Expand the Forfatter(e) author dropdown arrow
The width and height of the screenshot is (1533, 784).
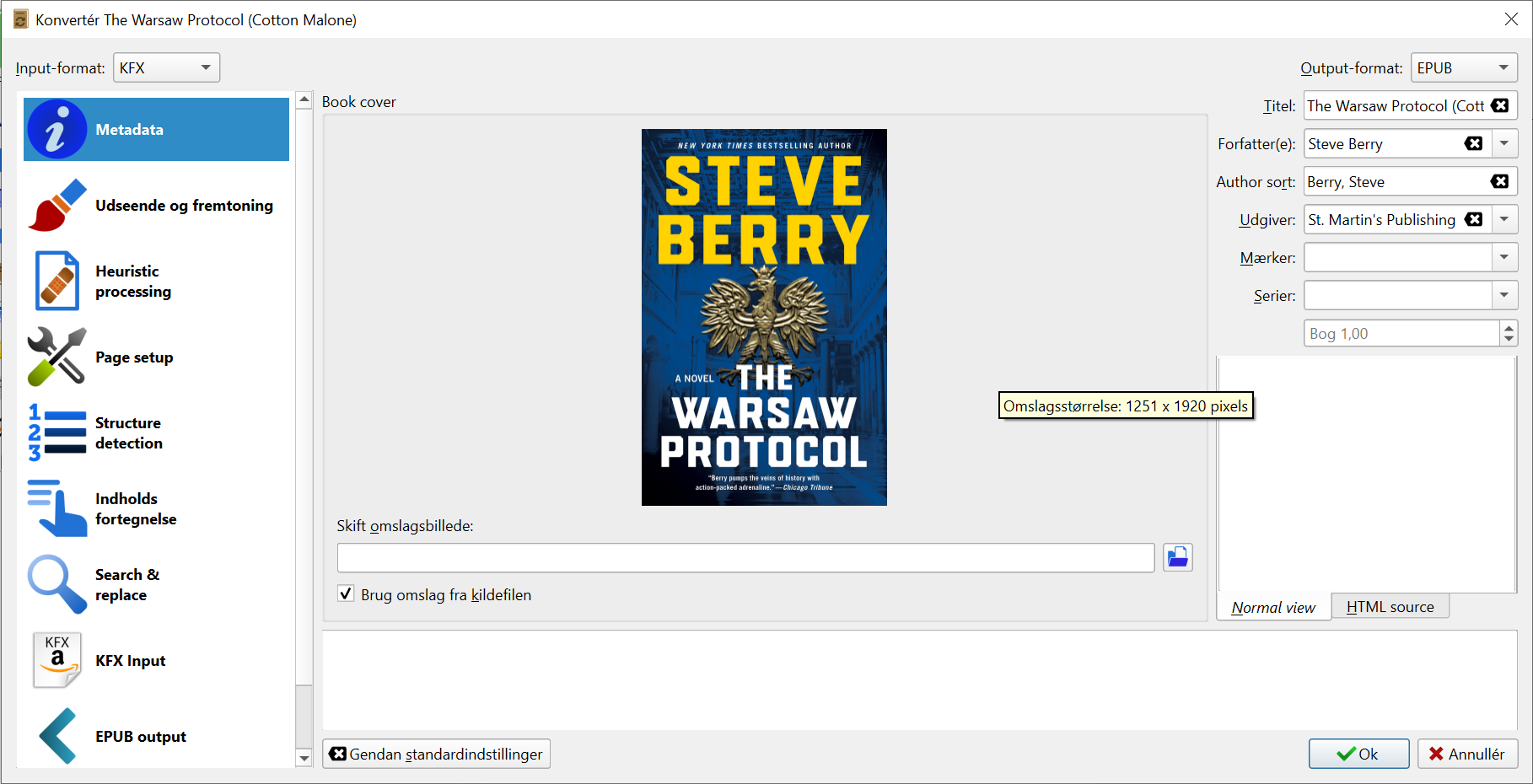[1504, 143]
